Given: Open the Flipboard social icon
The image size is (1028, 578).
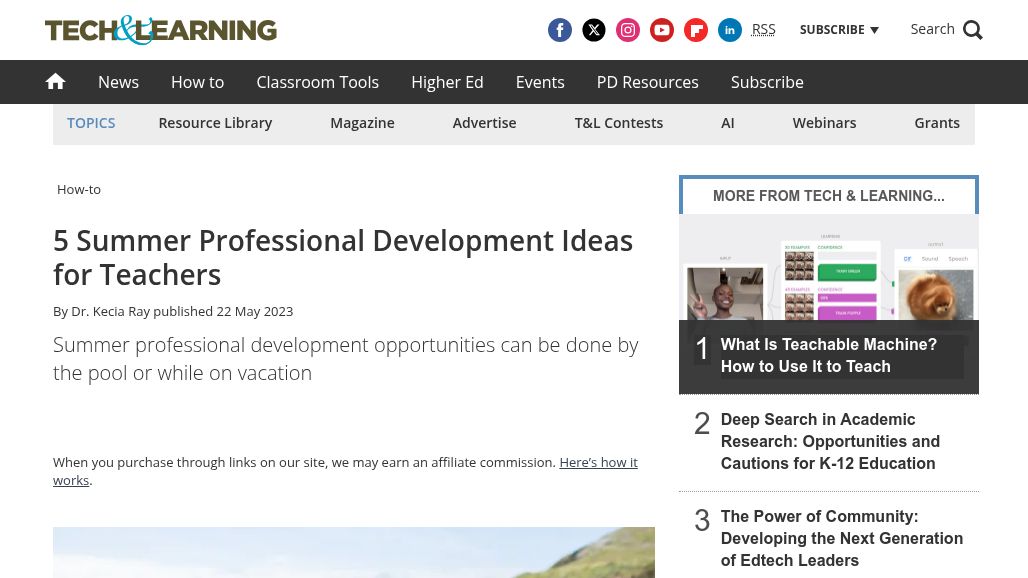Looking at the screenshot, I should [x=696, y=30].
